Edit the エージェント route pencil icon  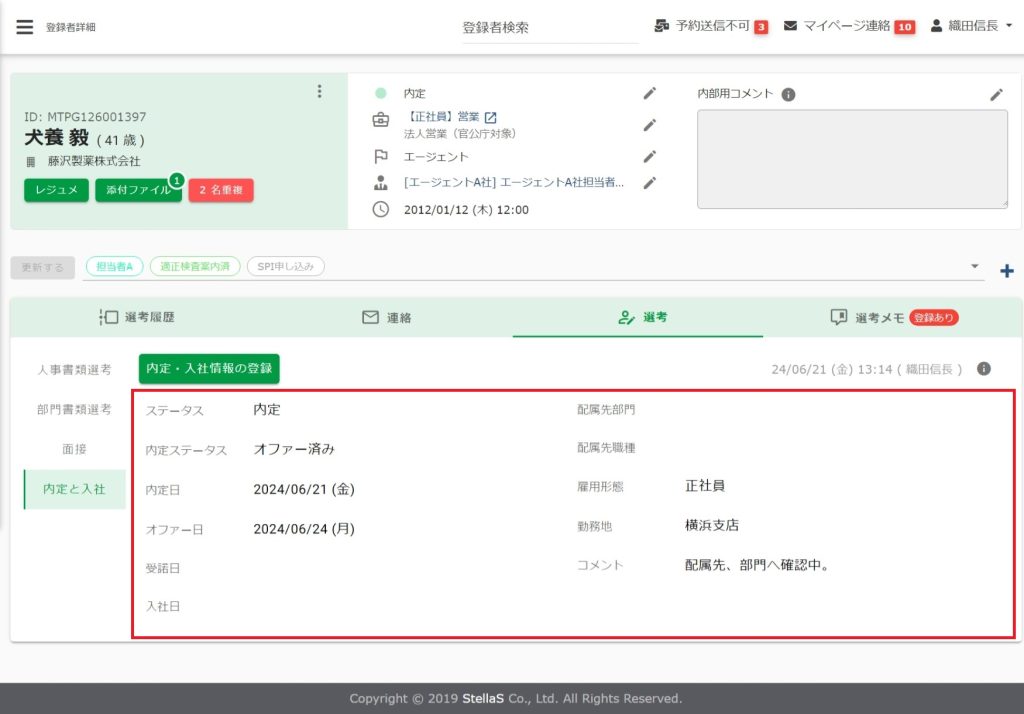[649, 156]
